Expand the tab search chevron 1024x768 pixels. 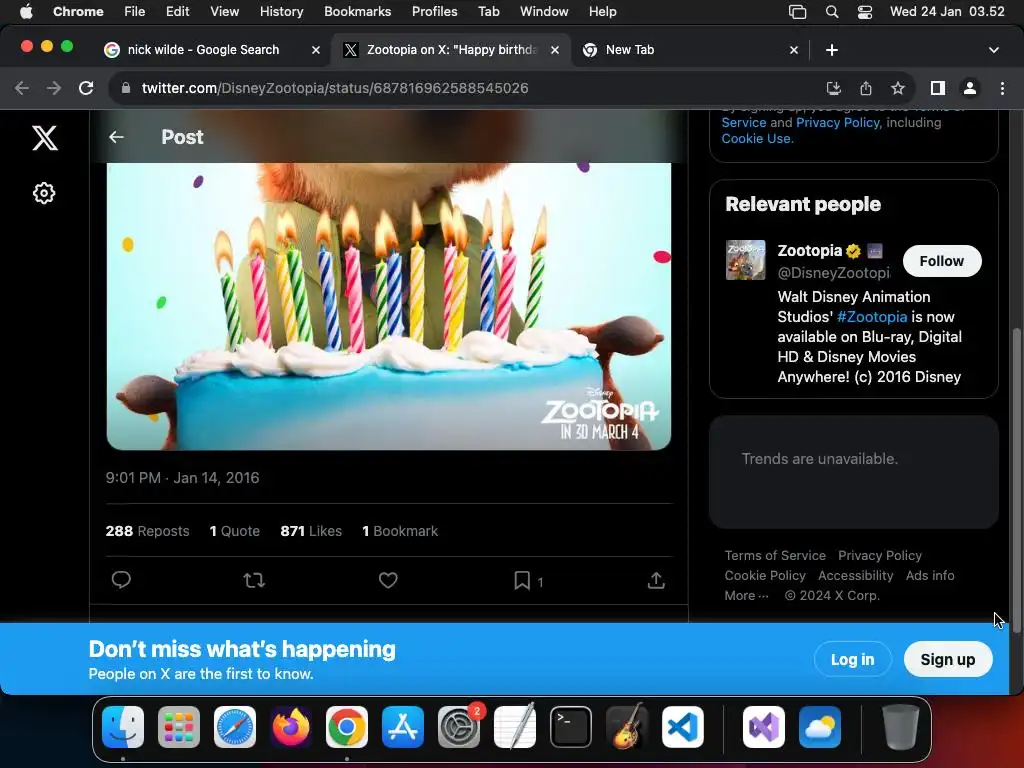pos(993,50)
